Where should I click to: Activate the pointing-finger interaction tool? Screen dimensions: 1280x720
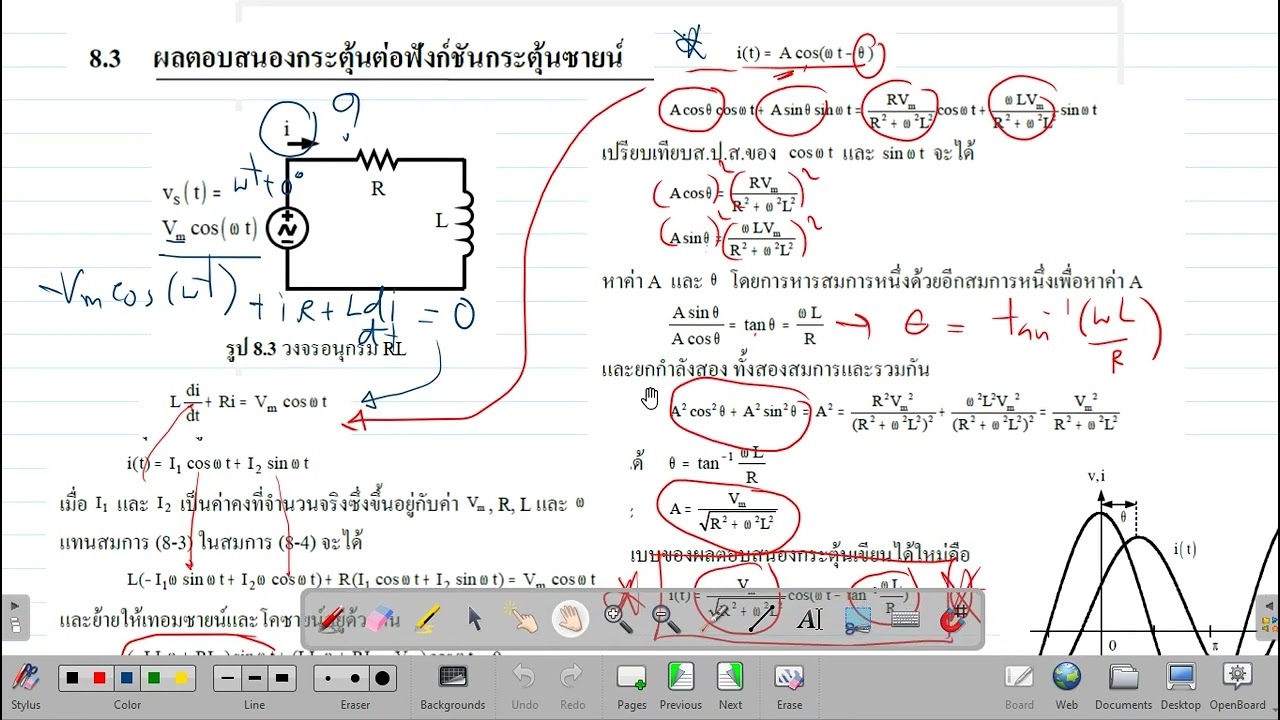click(523, 619)
